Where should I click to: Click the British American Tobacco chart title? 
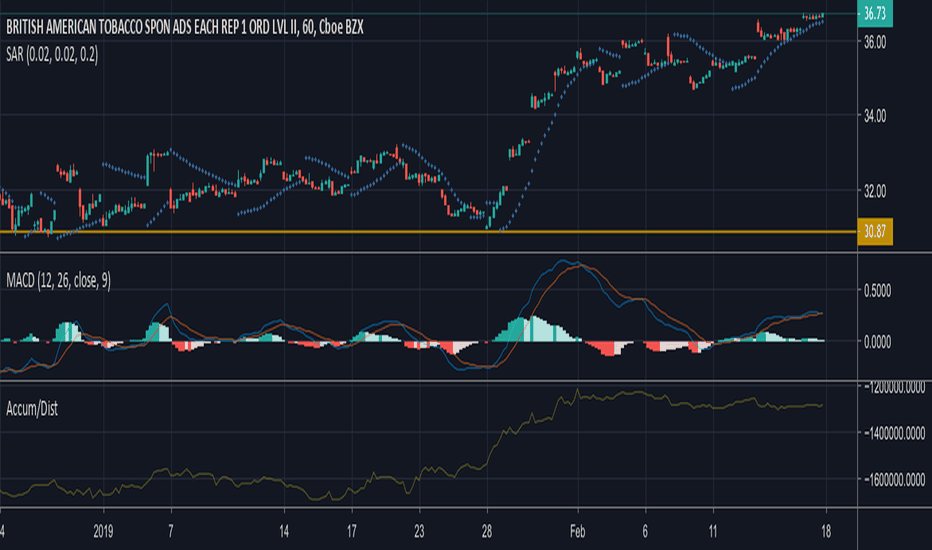[x=184, y=27]
